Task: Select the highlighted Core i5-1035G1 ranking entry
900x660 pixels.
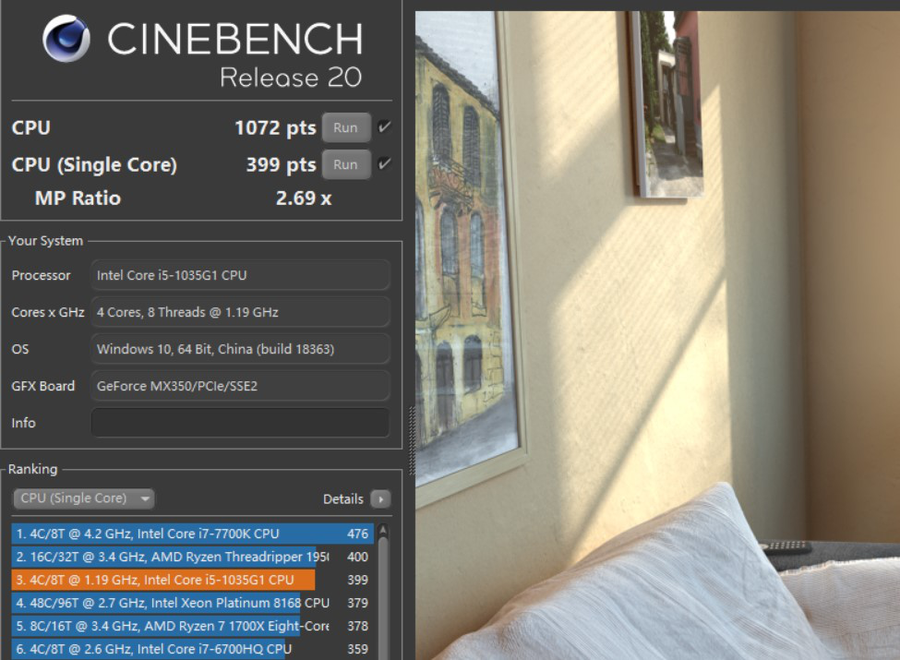Action: coord(165,580)
